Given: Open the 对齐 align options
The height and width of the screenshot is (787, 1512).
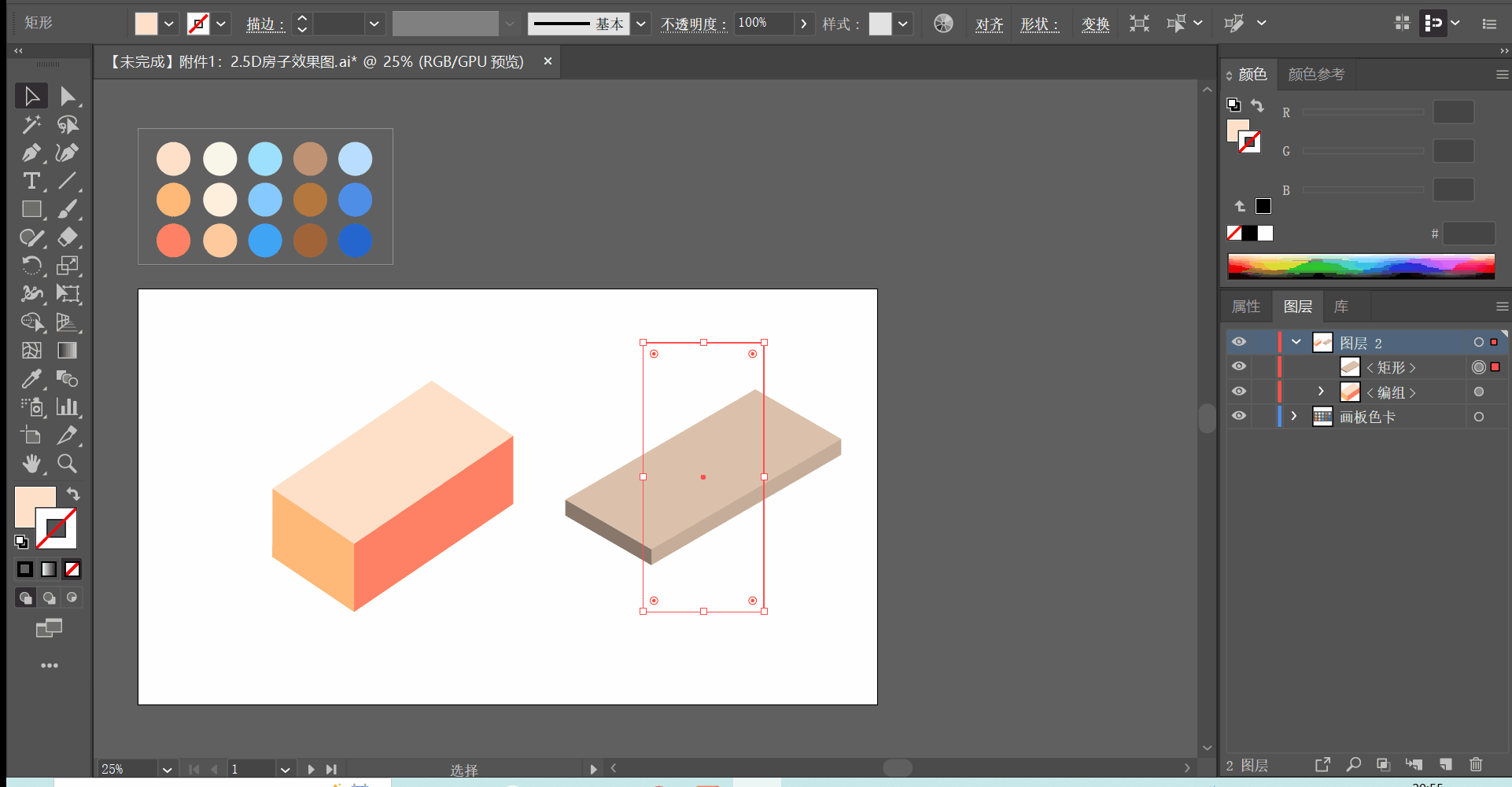Looking at the screenshot, I should [x=989, y=24].
